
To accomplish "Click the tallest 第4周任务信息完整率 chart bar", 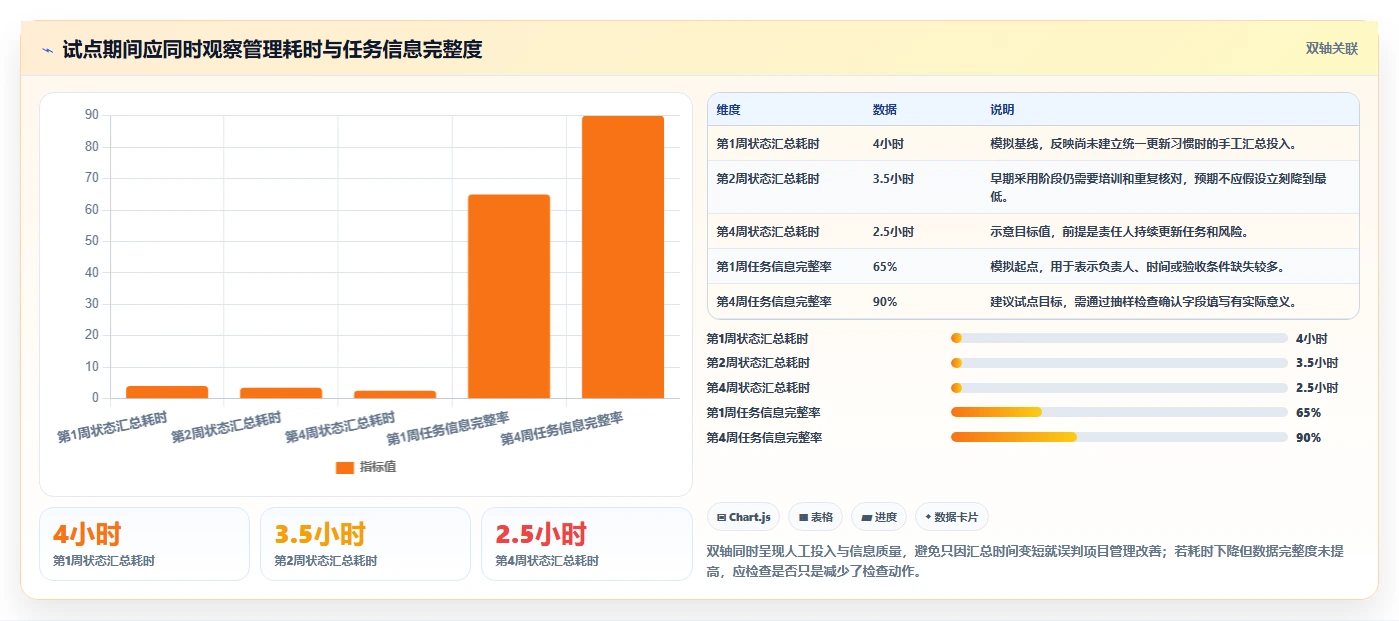I will click(623, 257).
